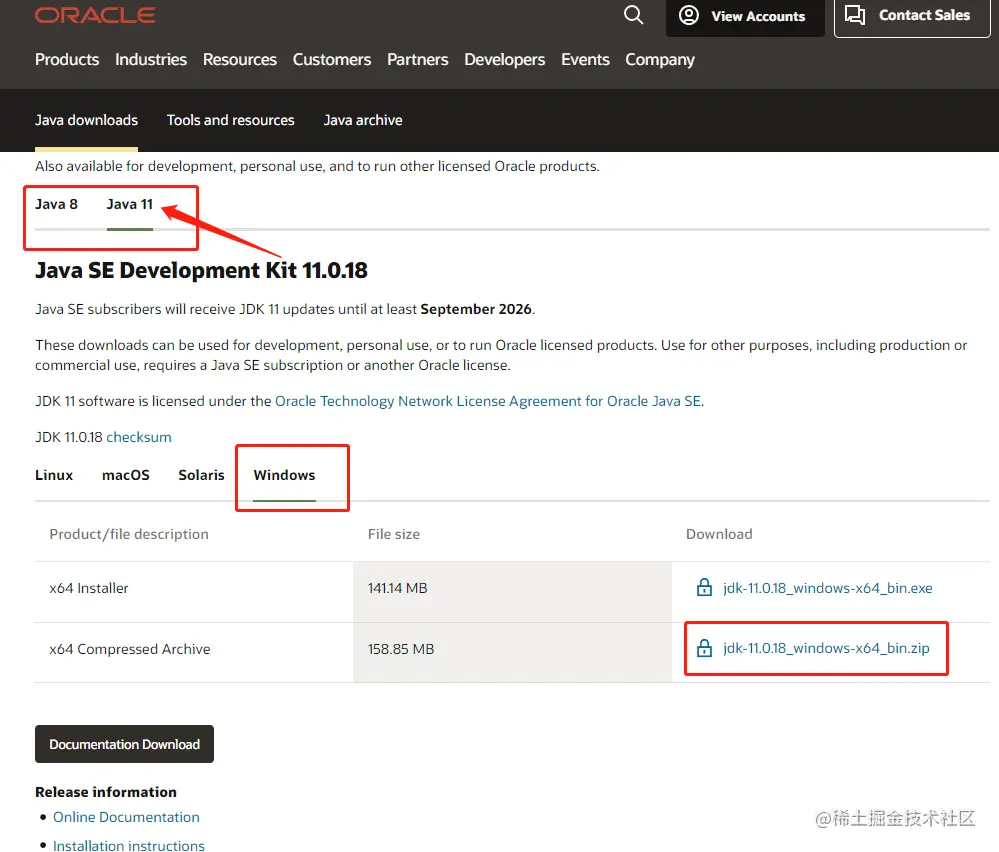Open the Products menu

pos(67,59)
